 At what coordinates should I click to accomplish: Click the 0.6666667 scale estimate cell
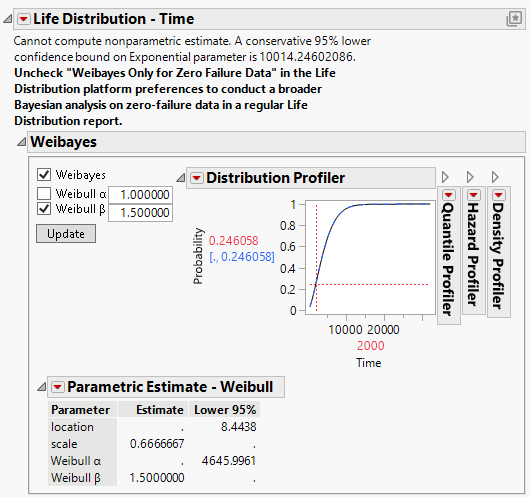coord(157,444)
